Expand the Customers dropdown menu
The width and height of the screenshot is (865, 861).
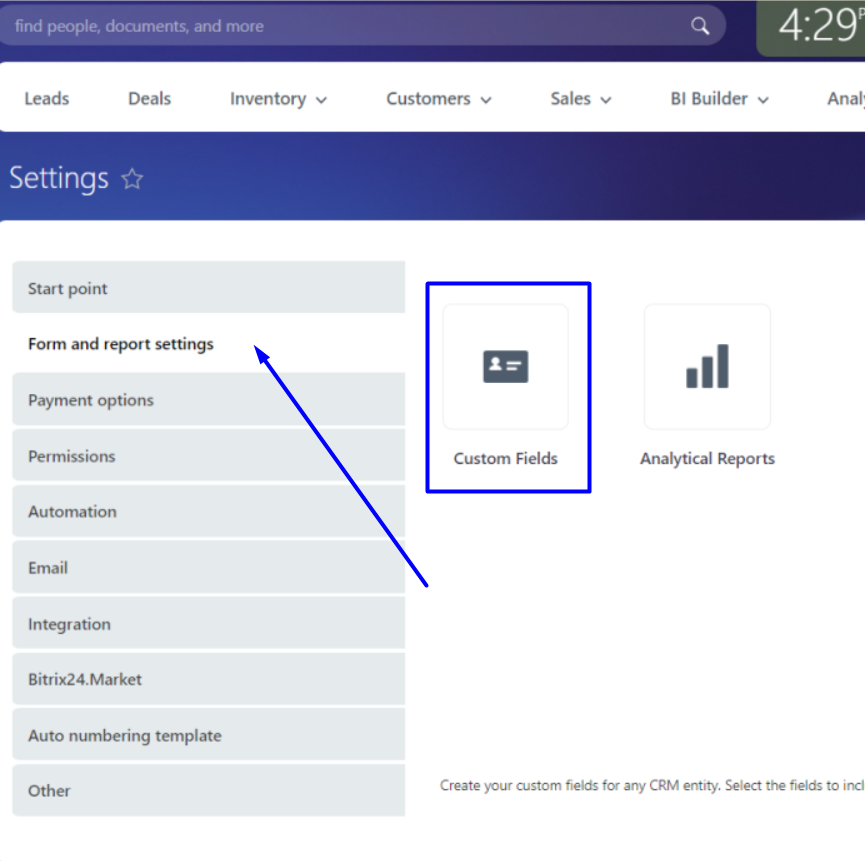pyautogui.click(x=439, y=99)
